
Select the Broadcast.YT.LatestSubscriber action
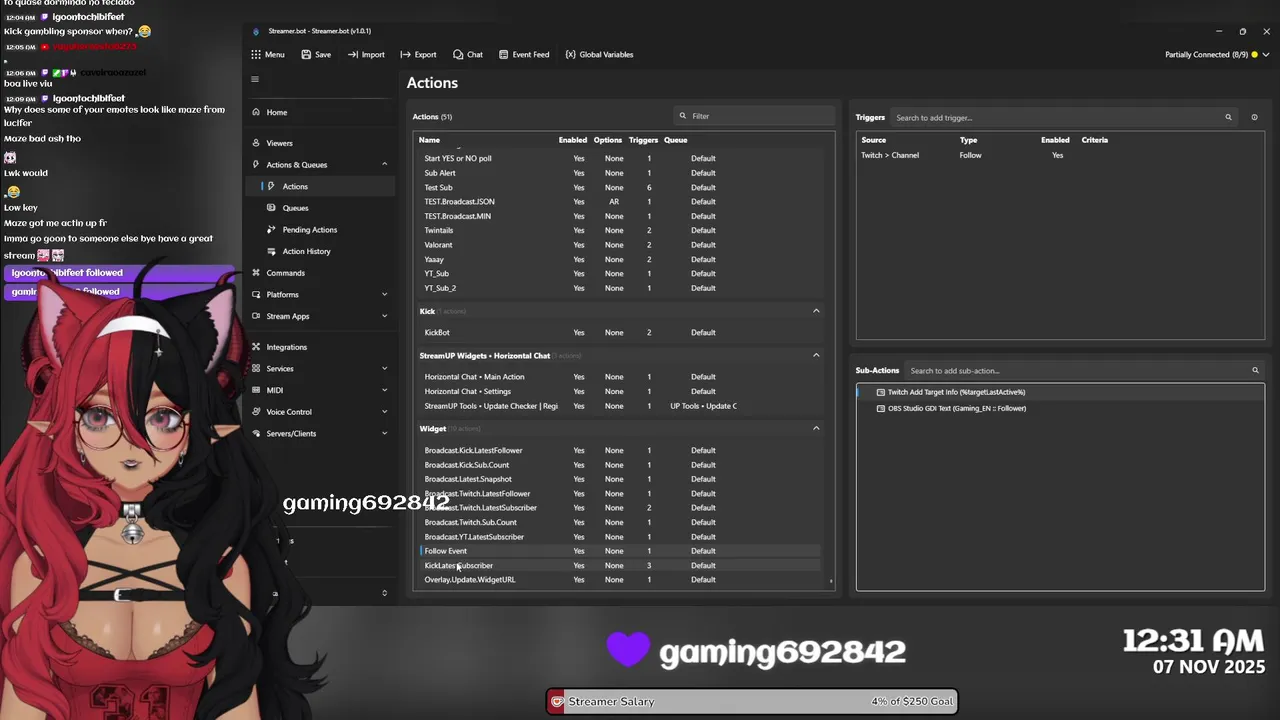click(620, 537)
